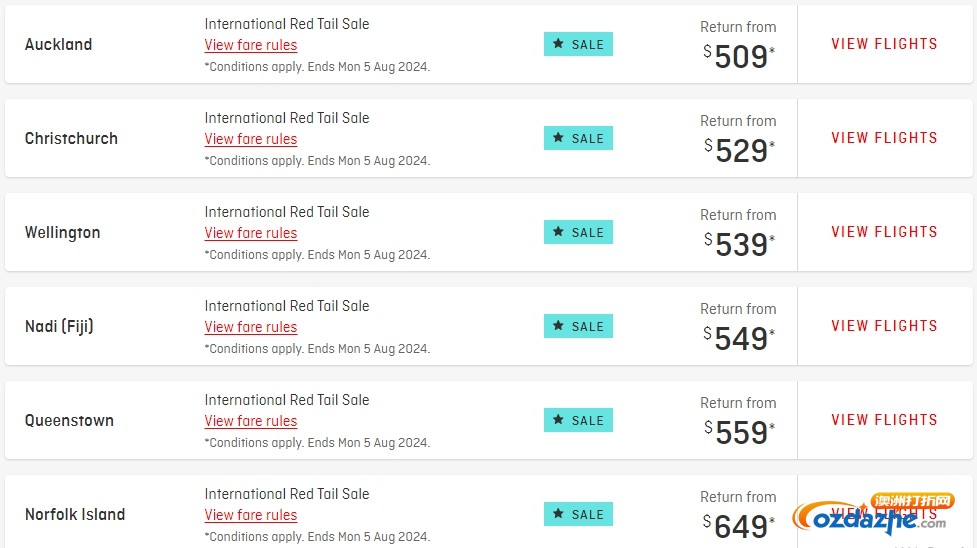Image resolution: width=977 pixels, height=548 pixels.
Task: Open Nadi (Fiji) View fare rules link
Action: 250,327
